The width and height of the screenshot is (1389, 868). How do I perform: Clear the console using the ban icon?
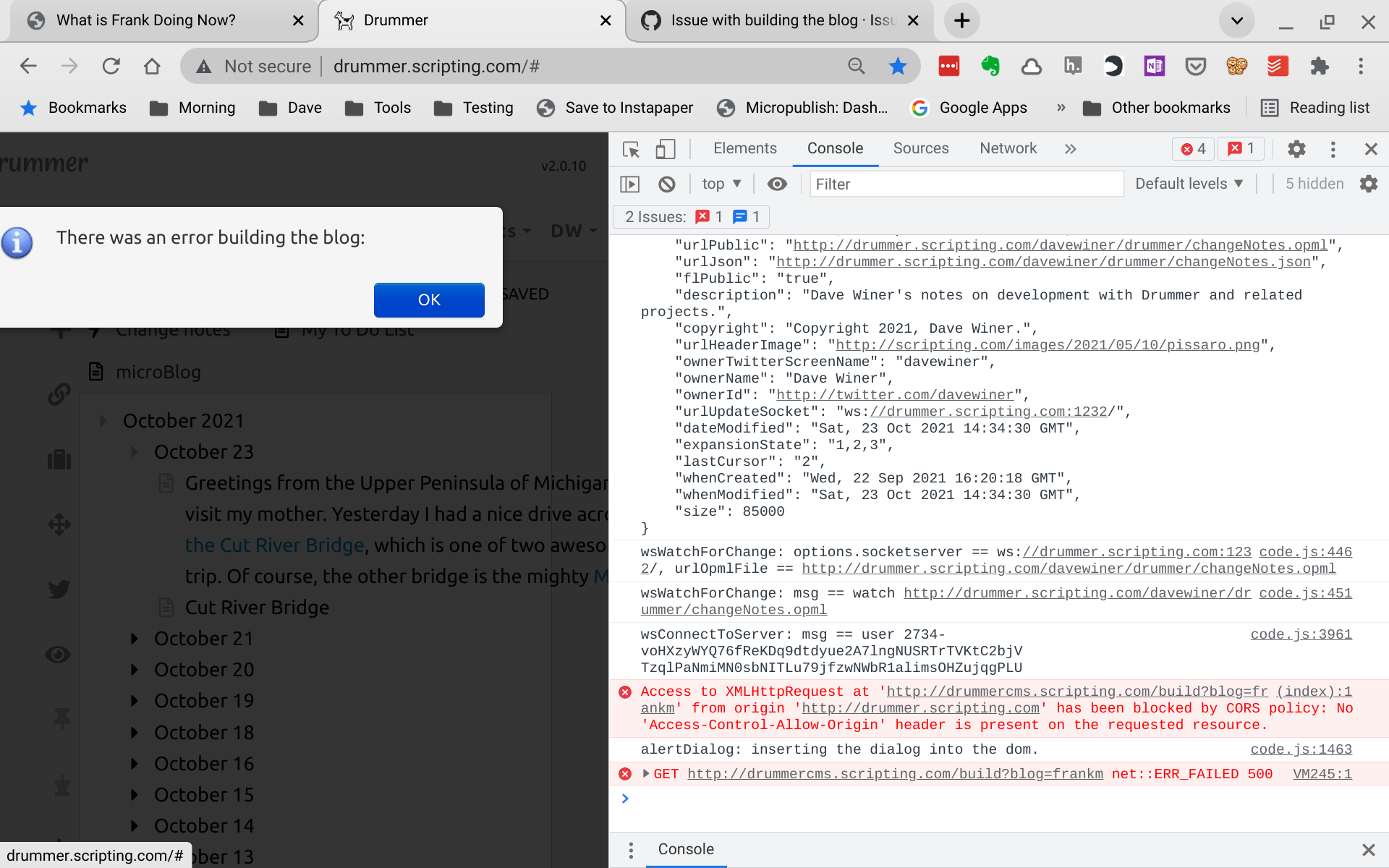coord(666,184)
